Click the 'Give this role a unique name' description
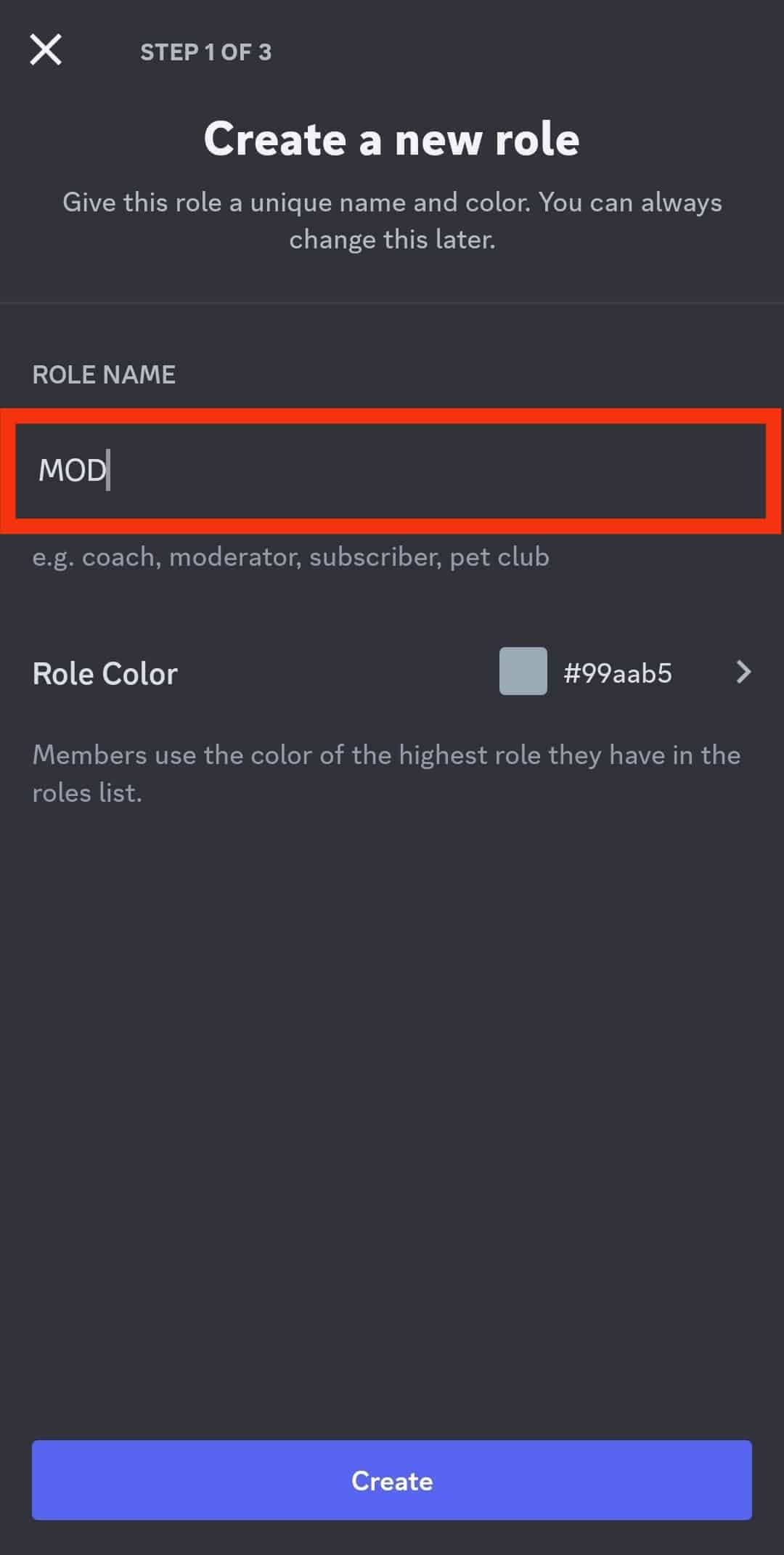 click(392, 221)
